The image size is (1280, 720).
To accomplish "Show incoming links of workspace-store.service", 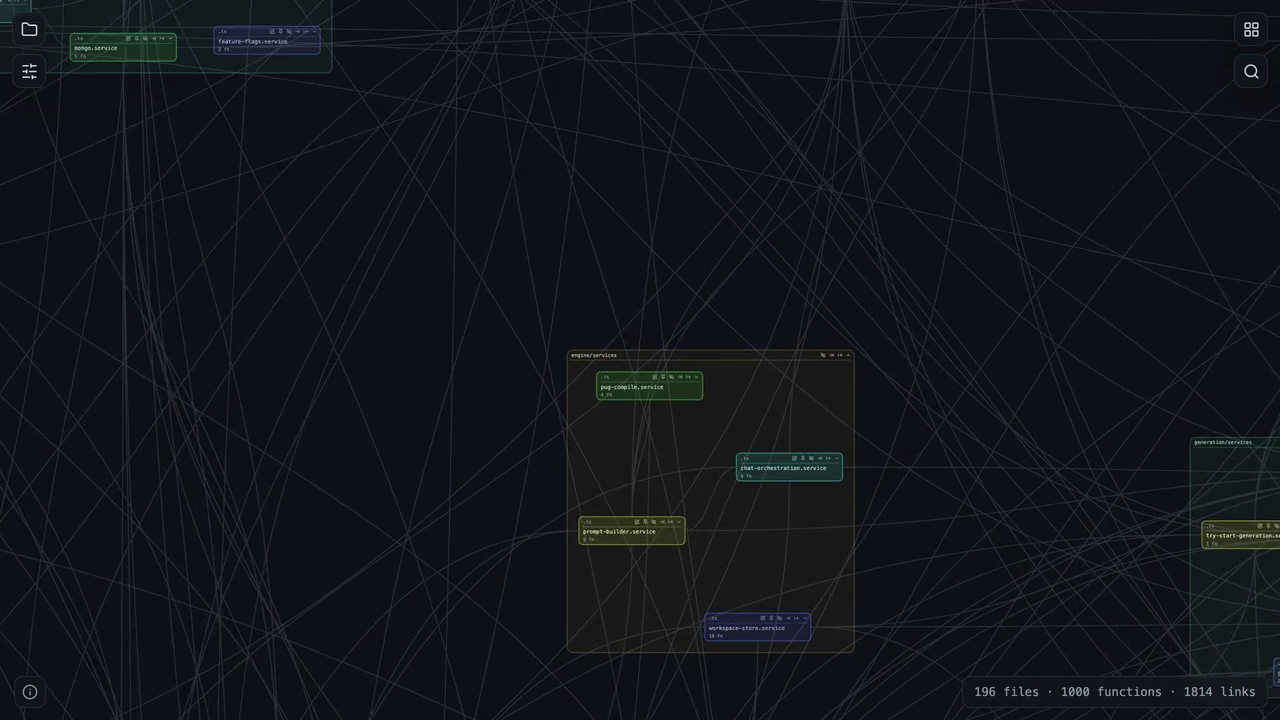I will (x=787, y=618).
